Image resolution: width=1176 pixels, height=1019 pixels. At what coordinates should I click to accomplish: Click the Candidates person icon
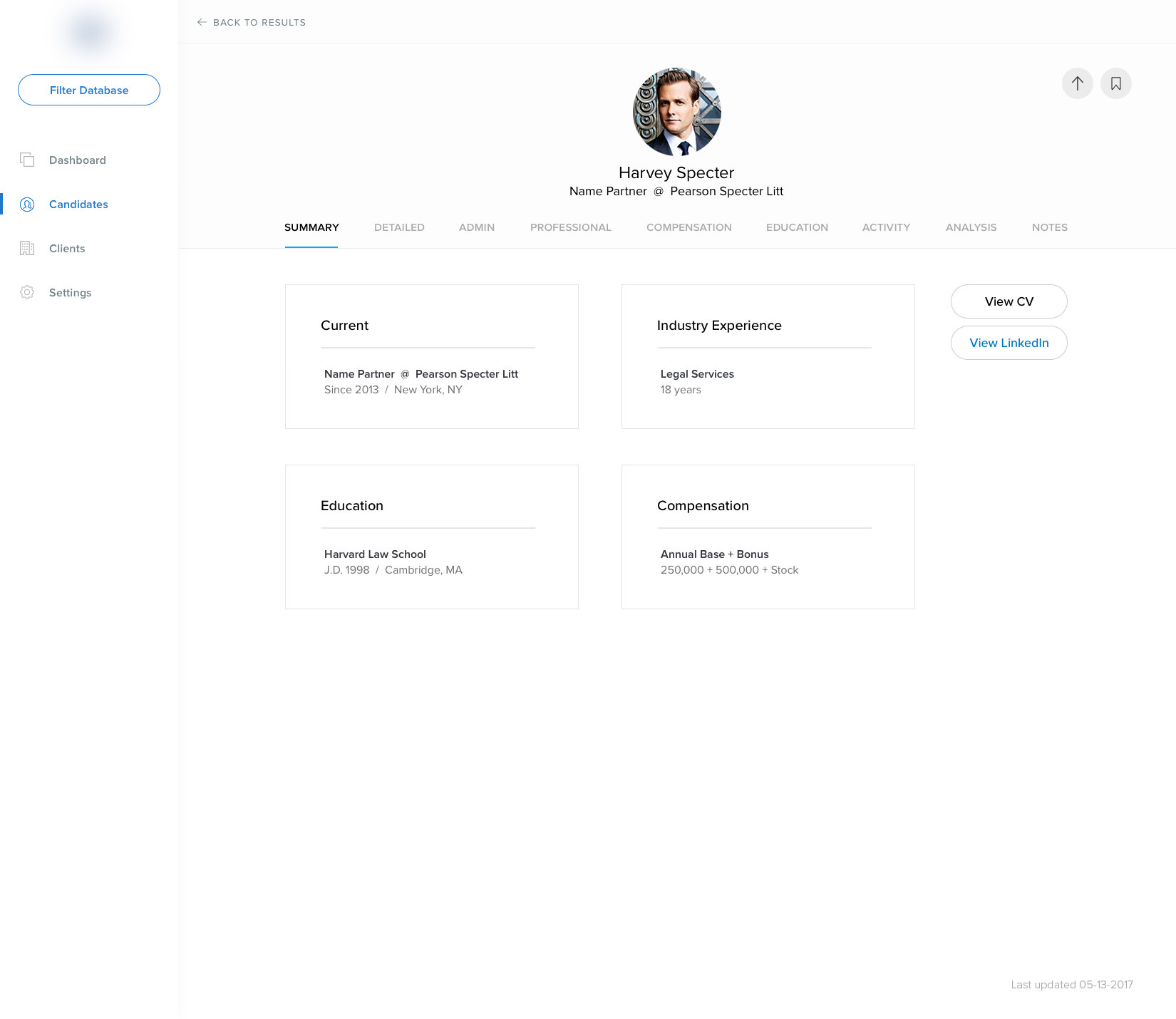(27, 205)
